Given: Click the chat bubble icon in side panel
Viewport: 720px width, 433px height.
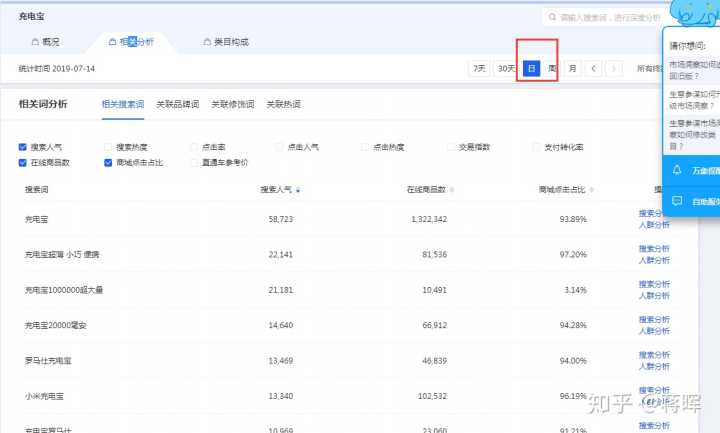Looking at the screenshot, I should pyautogui.click(x=677, y=201).
